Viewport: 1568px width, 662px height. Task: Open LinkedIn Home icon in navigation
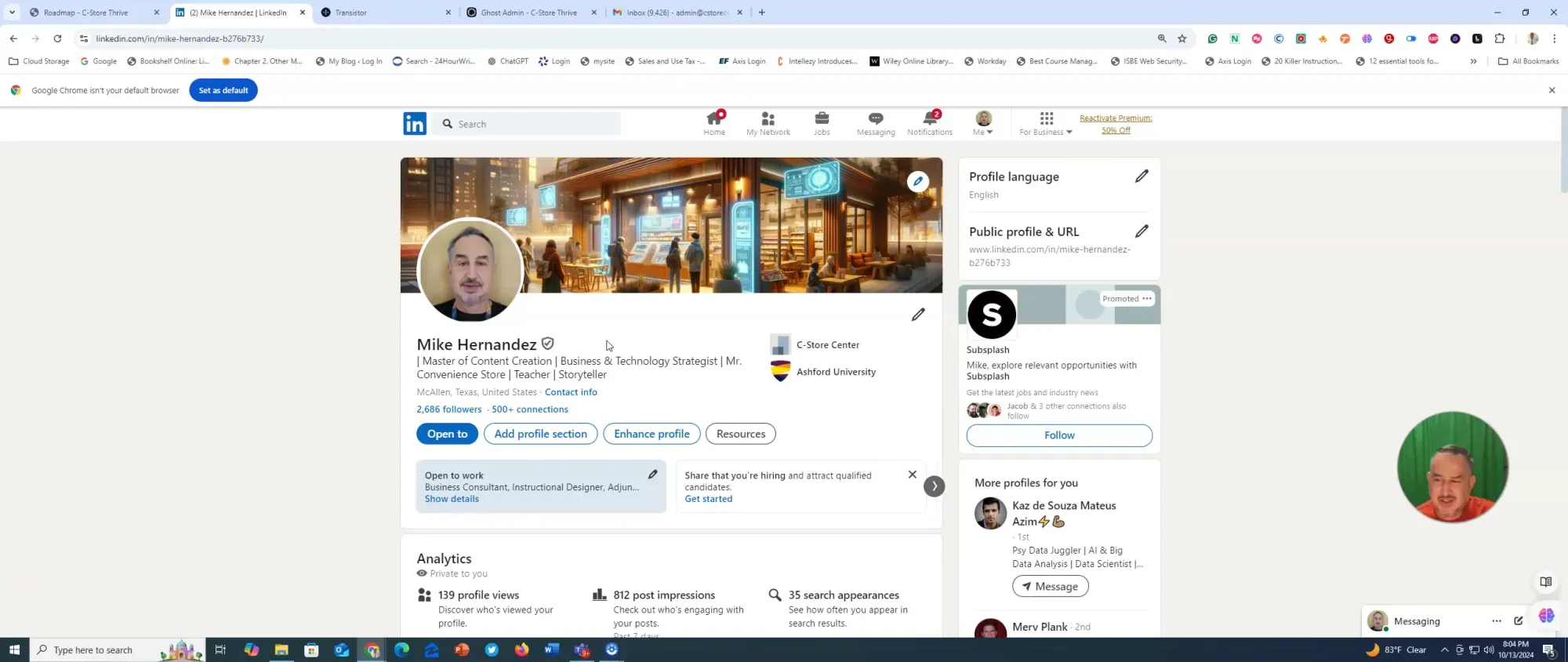click(714, 123)
